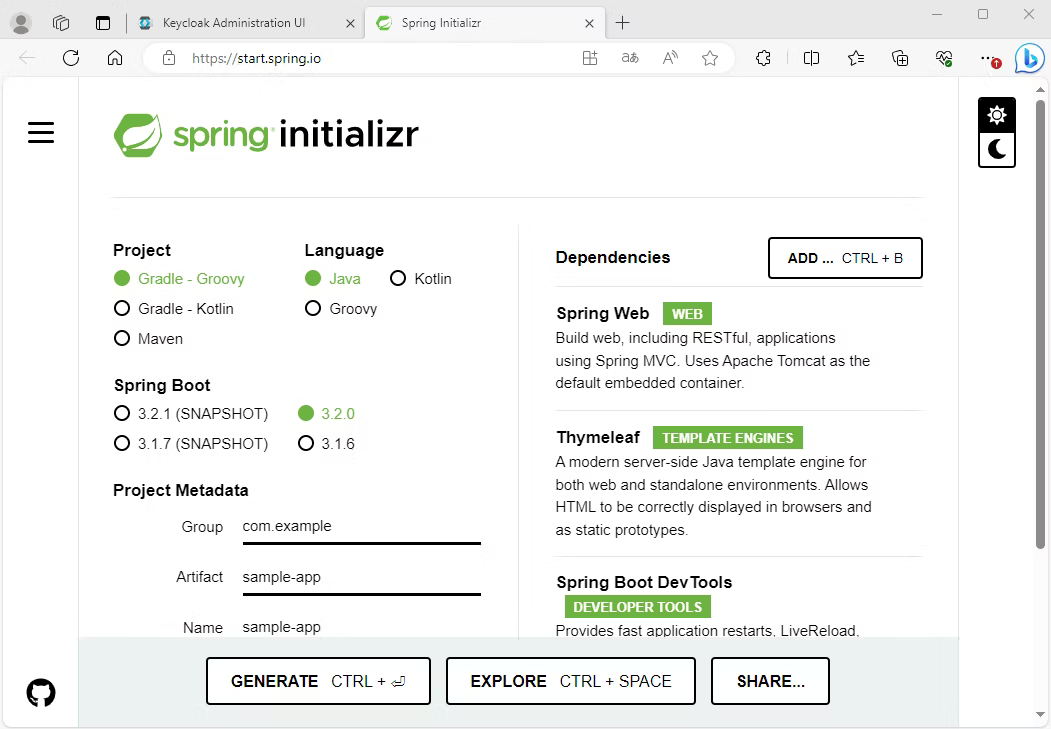
Task: Open a new browser tab
Action: click(622, 23)
